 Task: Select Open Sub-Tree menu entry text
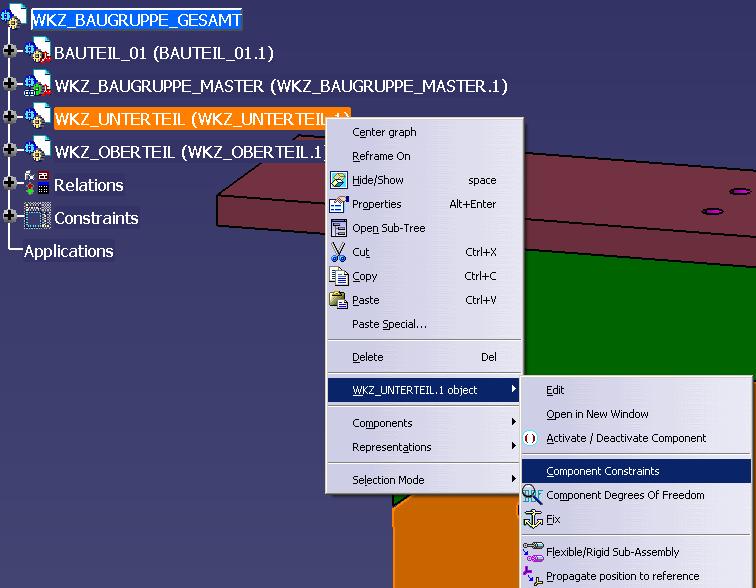coord(389,228)
